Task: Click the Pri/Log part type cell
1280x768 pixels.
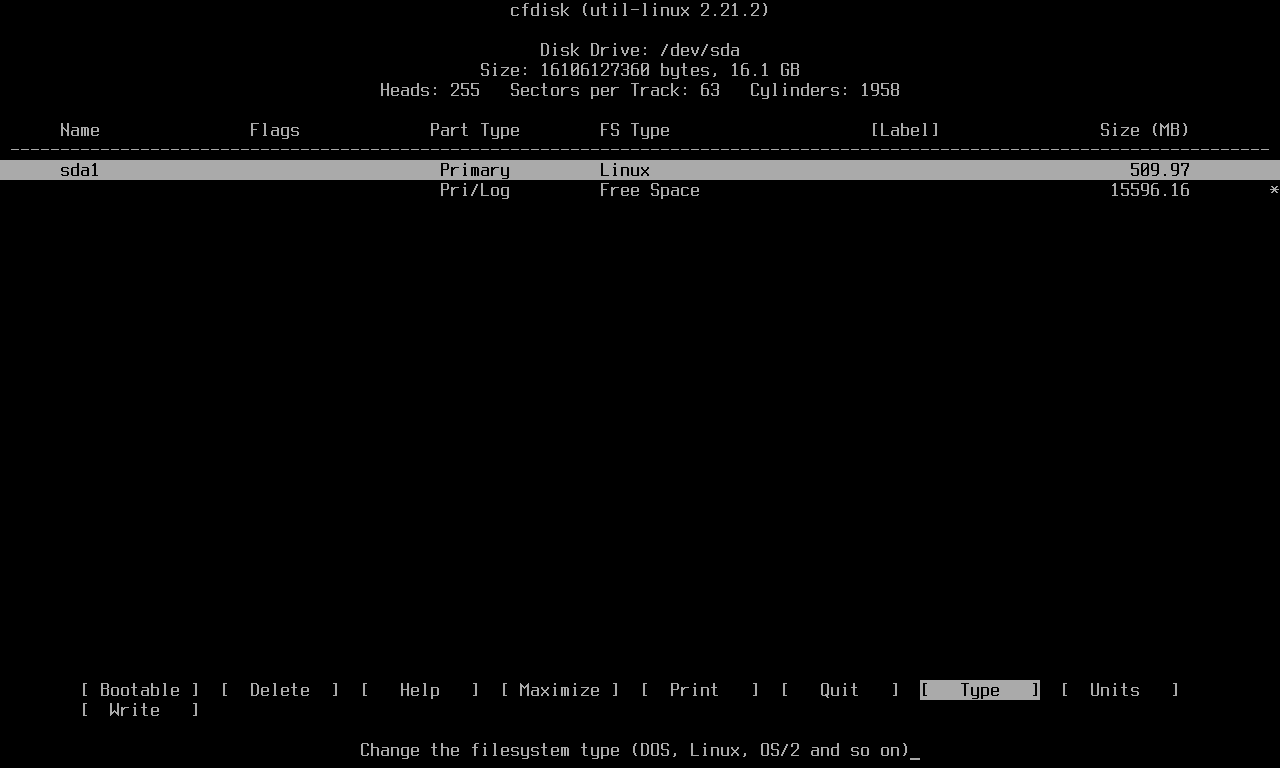Action: pyautogui.click(x=475, y=190)
